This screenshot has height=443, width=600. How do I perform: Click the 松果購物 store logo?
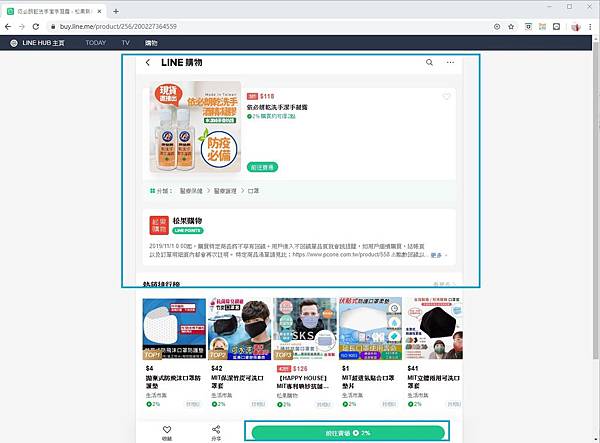159,225
